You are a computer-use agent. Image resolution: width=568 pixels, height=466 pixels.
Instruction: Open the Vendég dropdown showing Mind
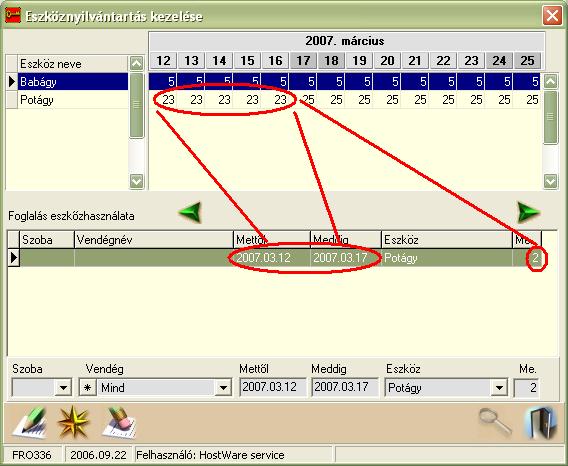pyautogui.click(x=223, y=388)
